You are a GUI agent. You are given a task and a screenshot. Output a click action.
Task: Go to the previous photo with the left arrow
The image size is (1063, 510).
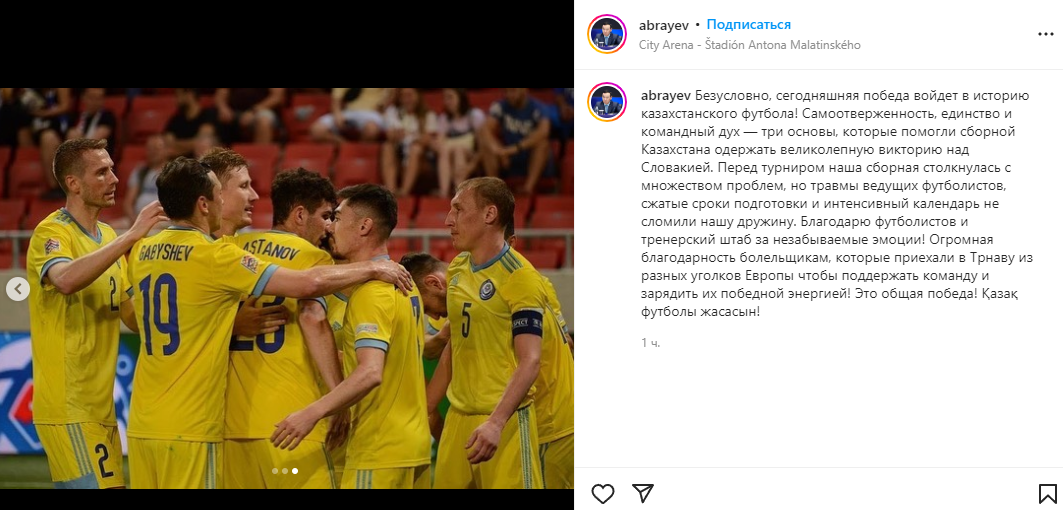(x=18, y=289)
